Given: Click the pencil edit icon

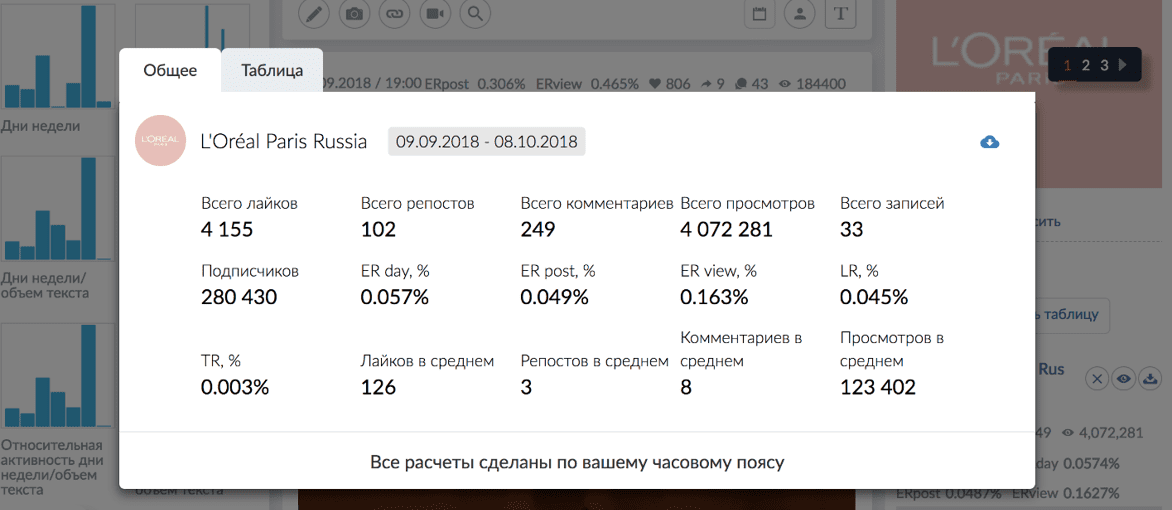Looking at the screenshot, I should (x=314, y=13).
